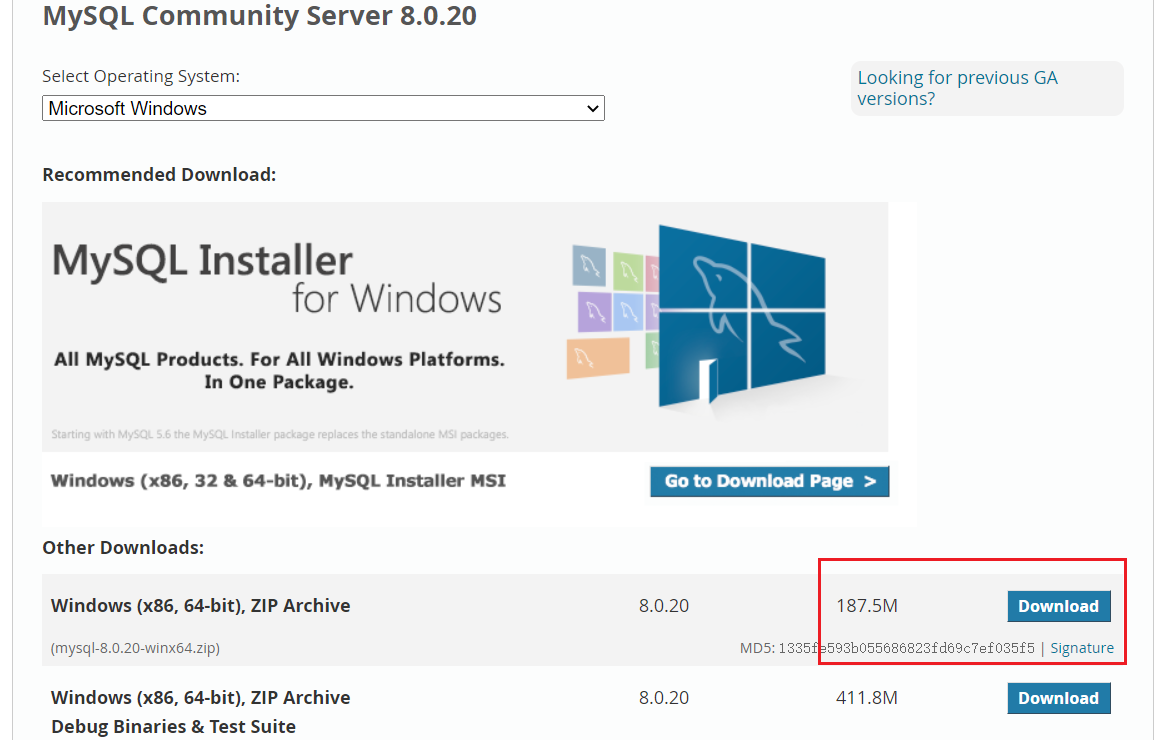Click the 411.8M file size
The height and width of the screenshot is (740, 1155).
pos(867,698)
